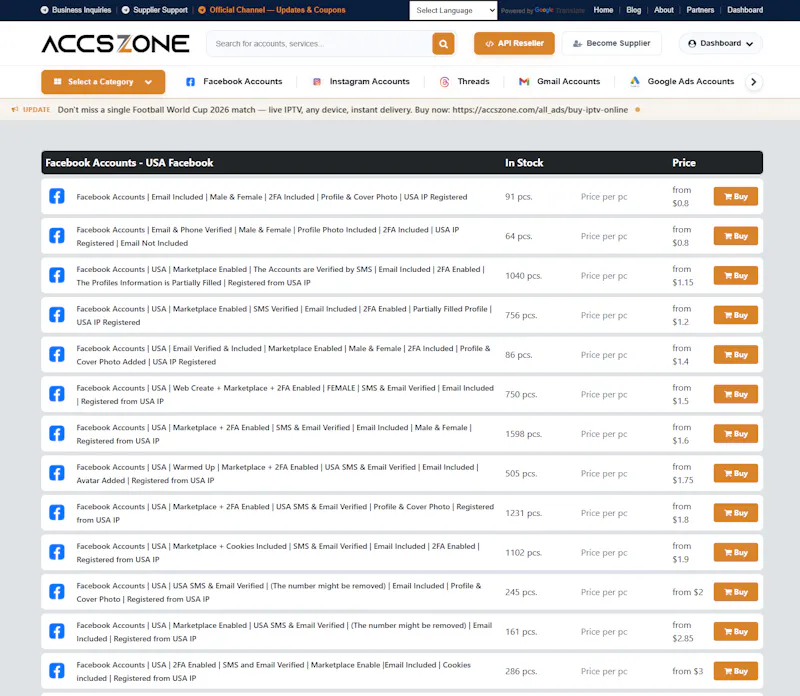Click Facebook icon of the 1598 pcs. row
Image resolution: width=800 pixels, height=696 pixels.
coord(57,434)
